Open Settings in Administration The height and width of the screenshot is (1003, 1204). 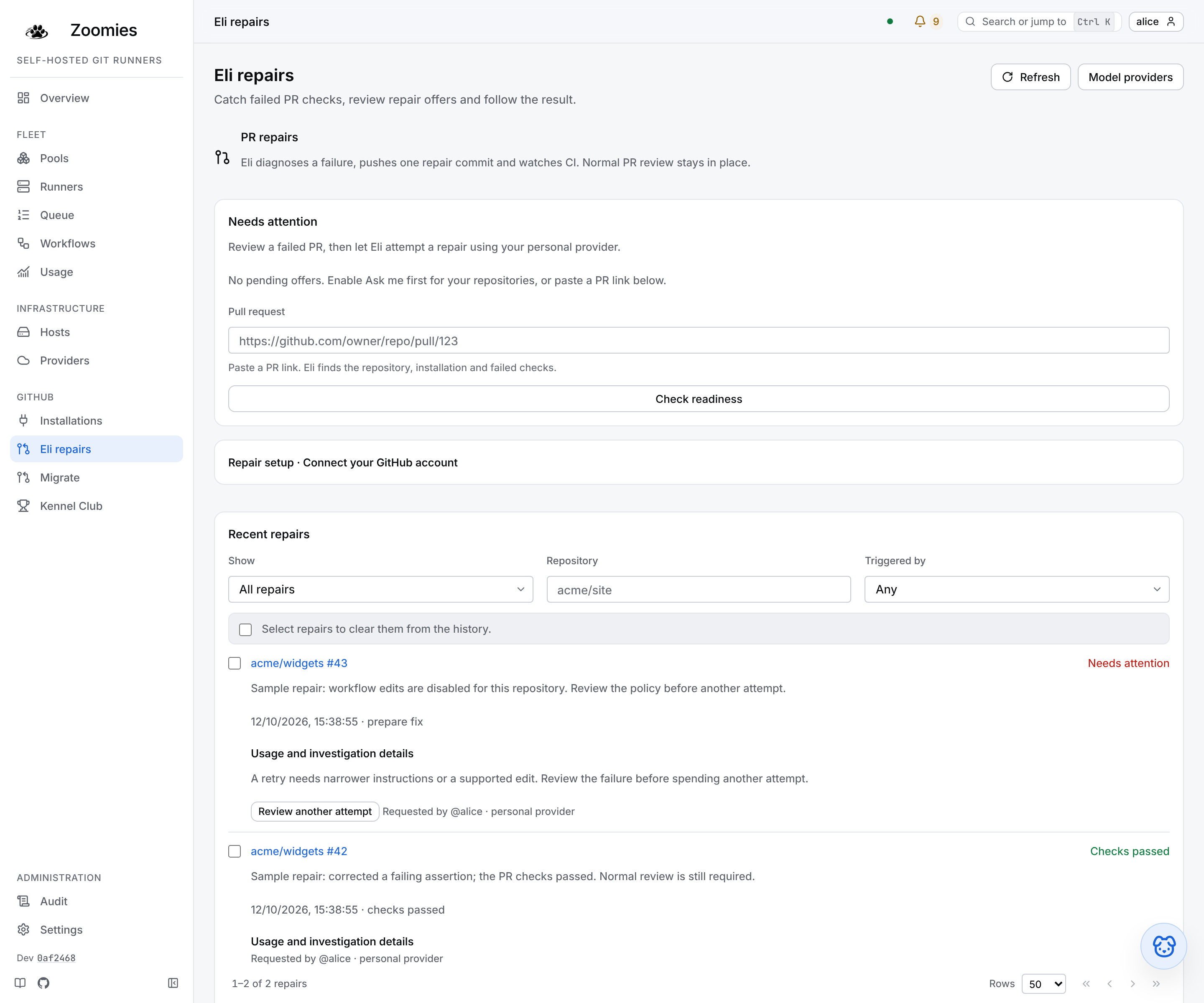point(96,929)
